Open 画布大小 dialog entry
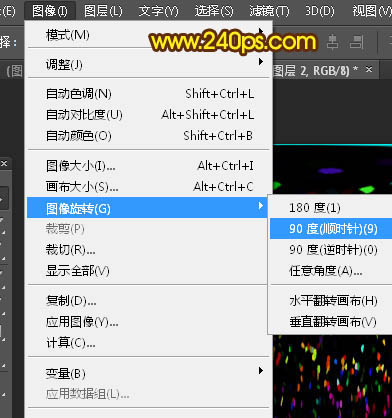This screenshot has height=418, width=392. [148, 187]
